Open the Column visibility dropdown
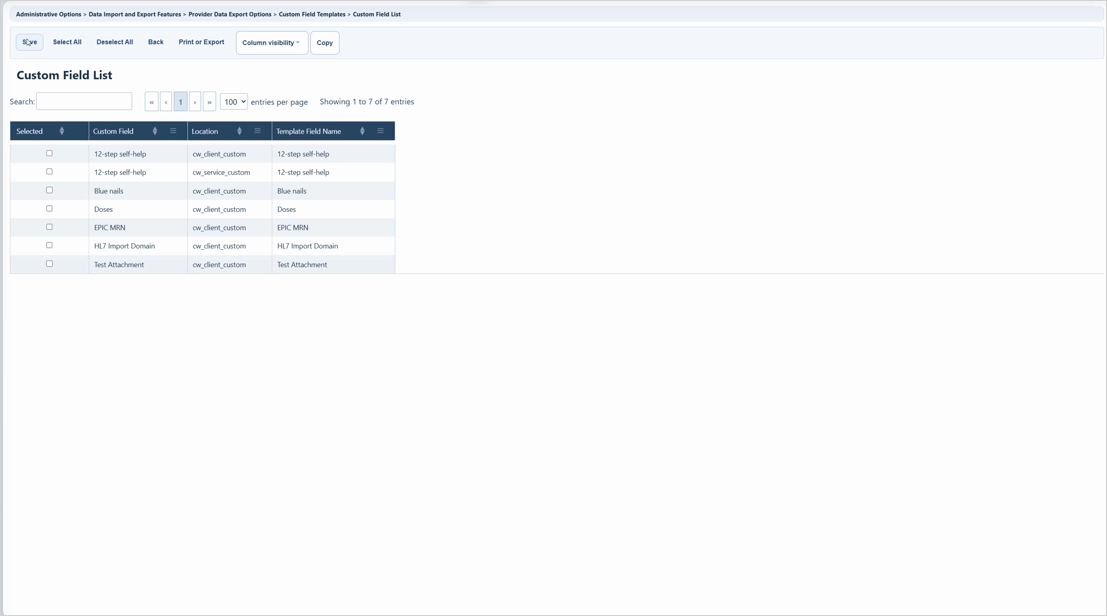1107x616 pixels. (x=272, y=42)
